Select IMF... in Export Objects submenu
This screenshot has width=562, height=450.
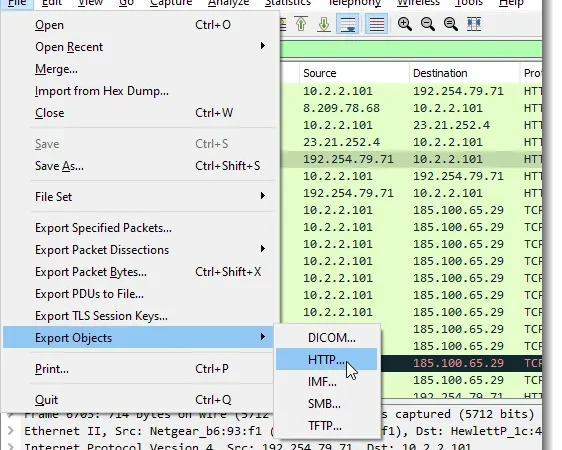tap(327, 382)
